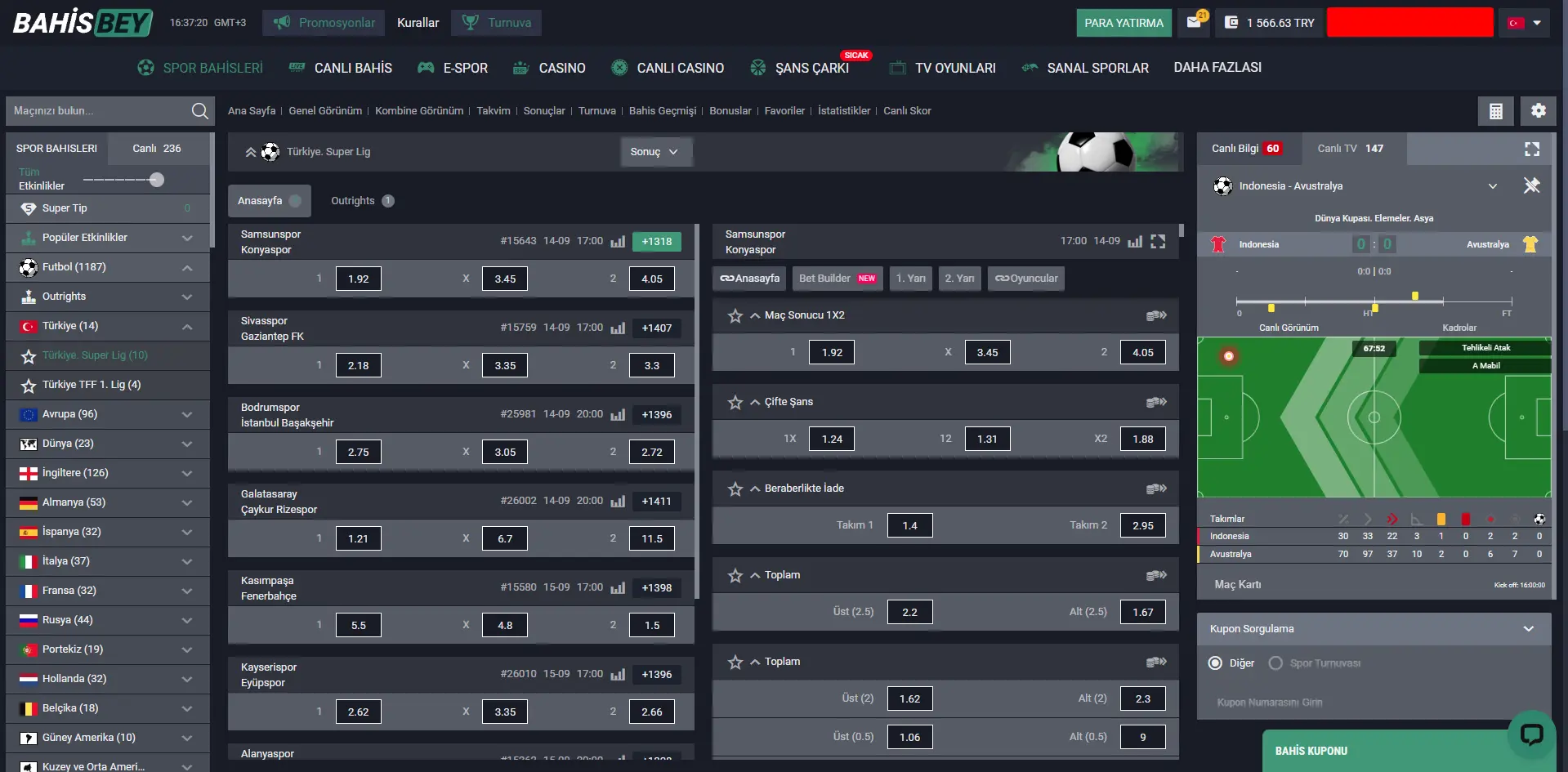This screenshot has height=772, width=1568.
Task: Expand the Rusya (44) category
Action: 187,620
